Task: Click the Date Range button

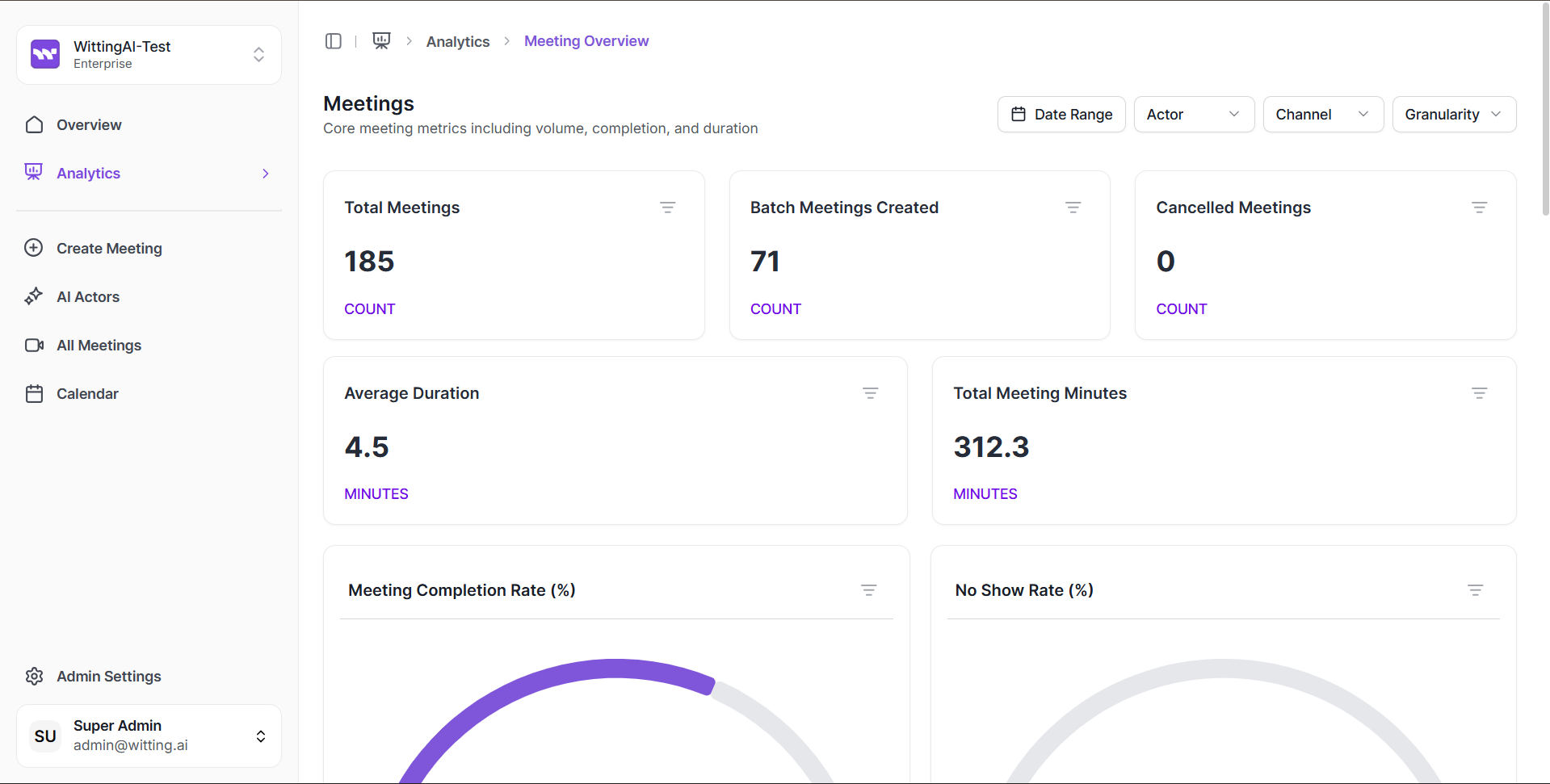Action: 1061,115
